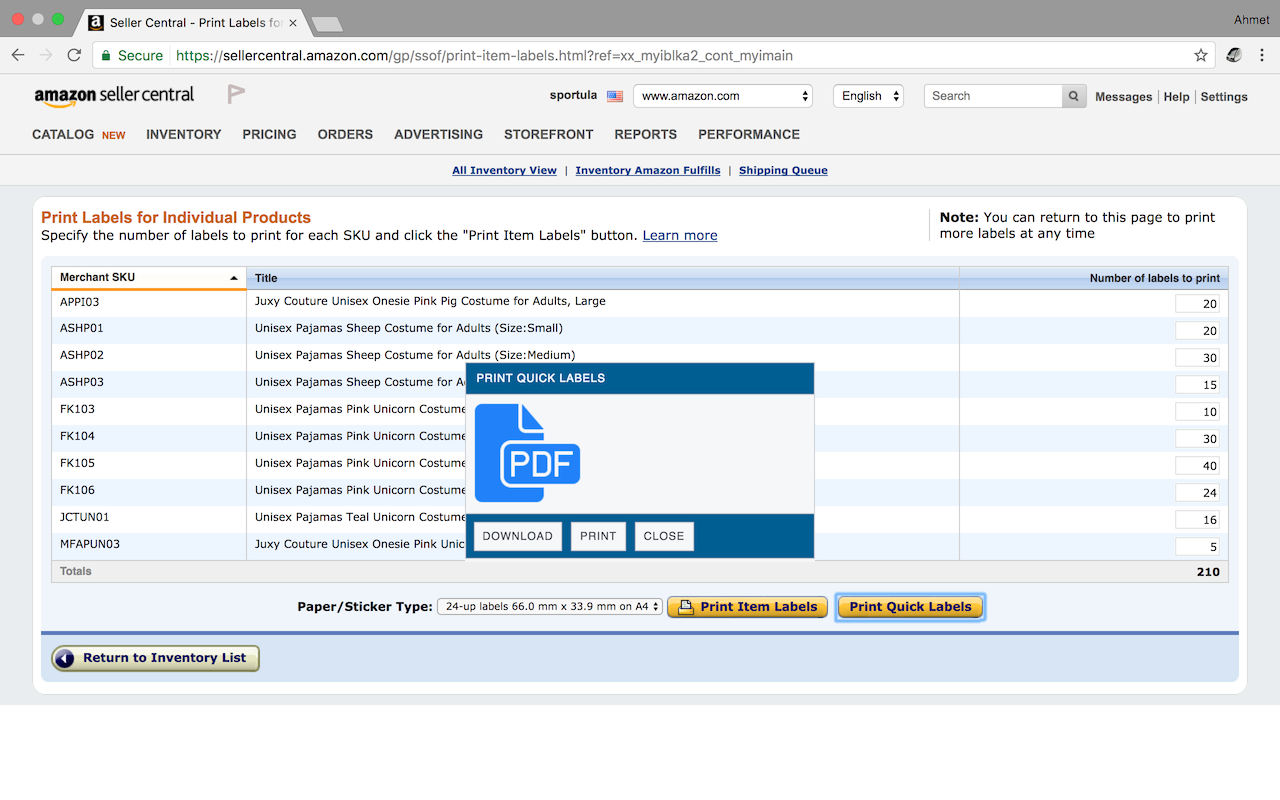Image resolution: width=1280 pixels, height=800 pixels.
Task: Click the CLOSE button in popup
Action: (x=664, y=536)
